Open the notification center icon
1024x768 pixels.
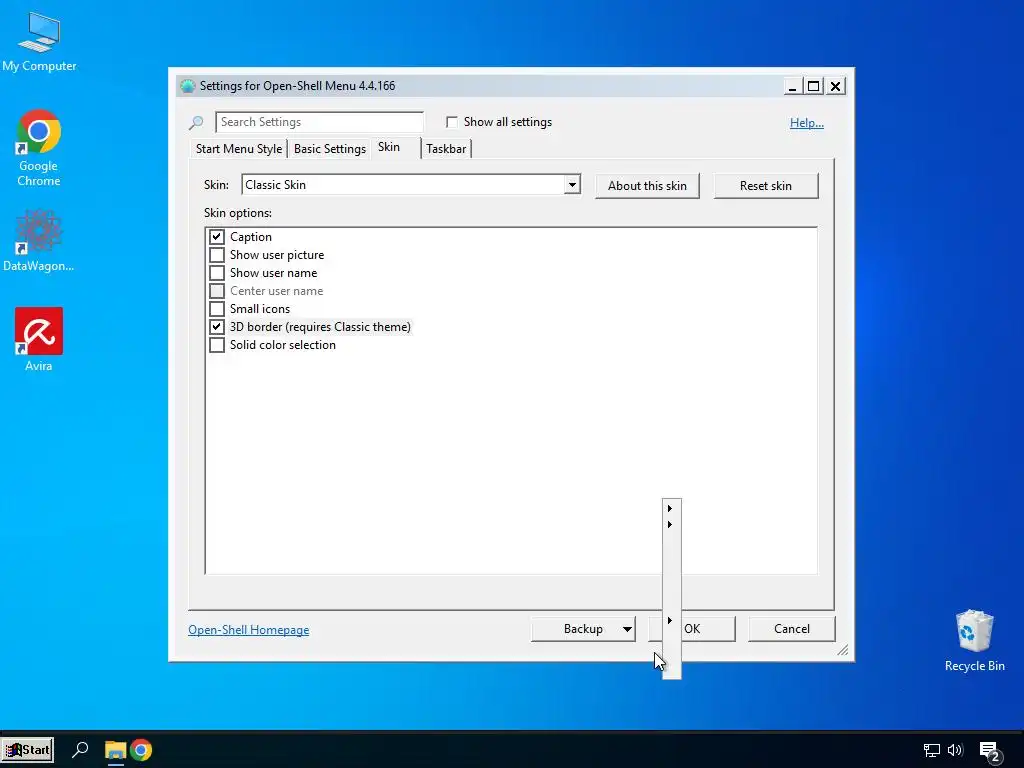[x=989, y=751]
